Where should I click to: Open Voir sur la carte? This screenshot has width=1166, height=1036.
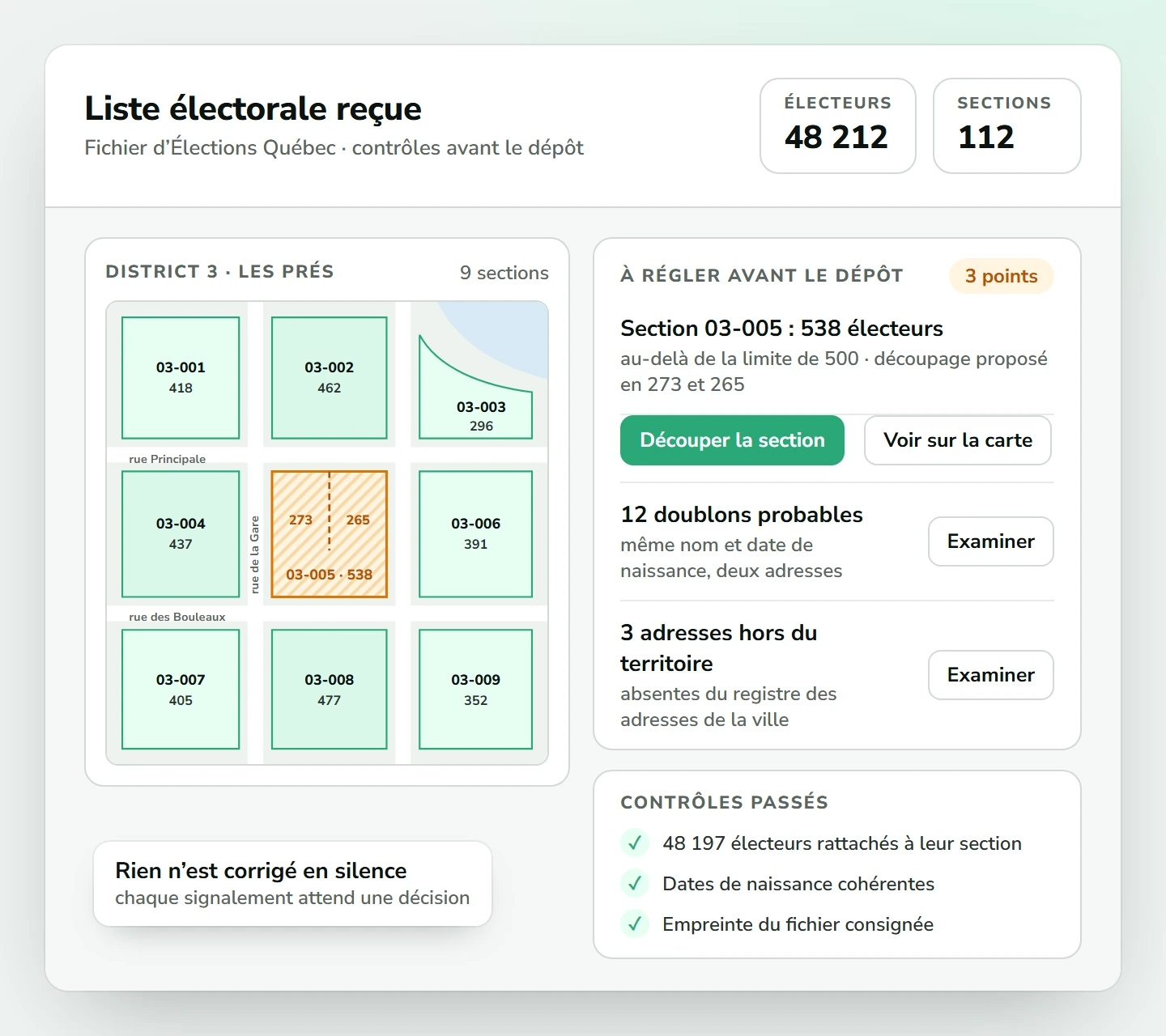pyautogui.click(x=958, y=440)
